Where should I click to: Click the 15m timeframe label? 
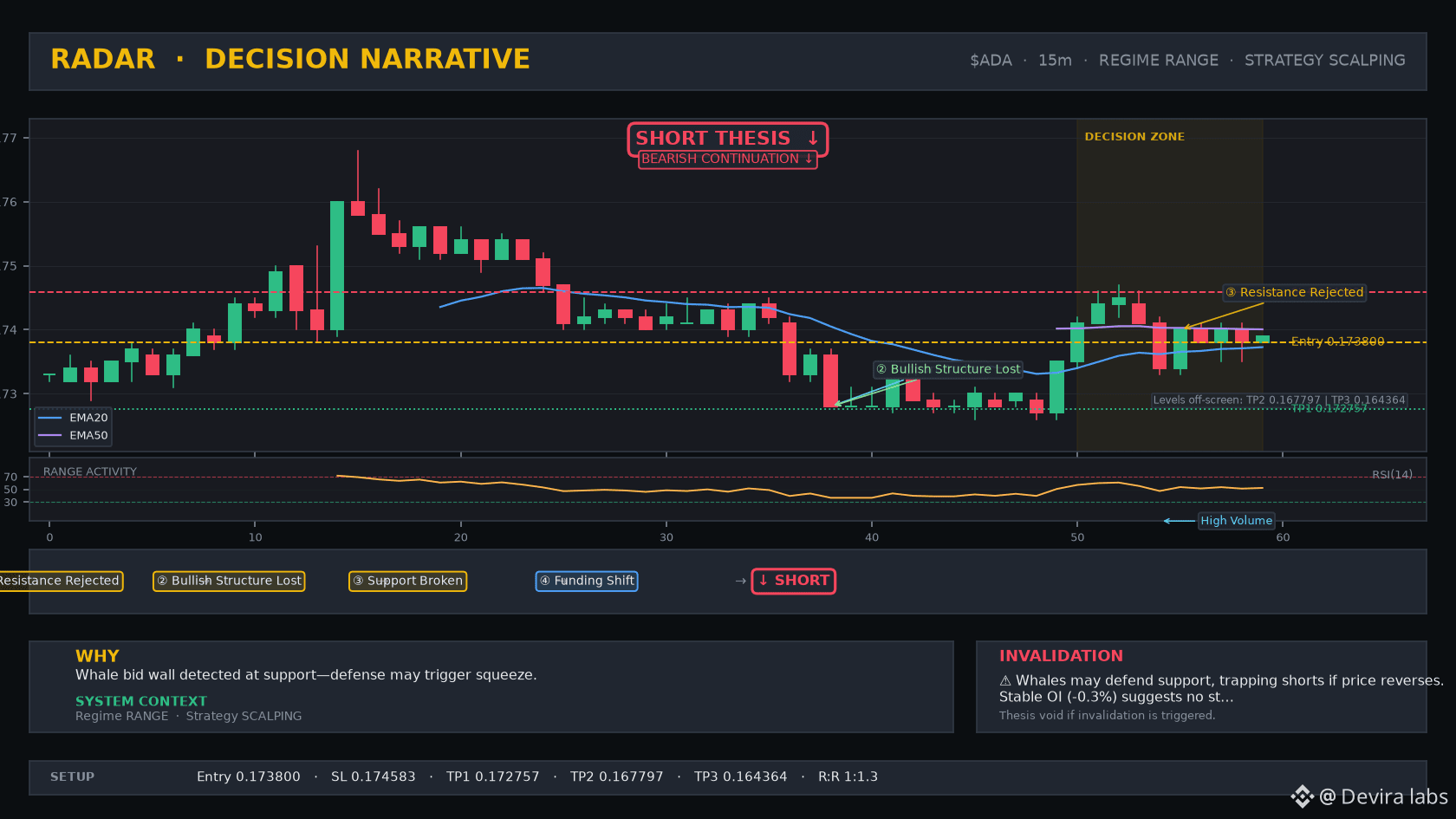coord(1055,61)
